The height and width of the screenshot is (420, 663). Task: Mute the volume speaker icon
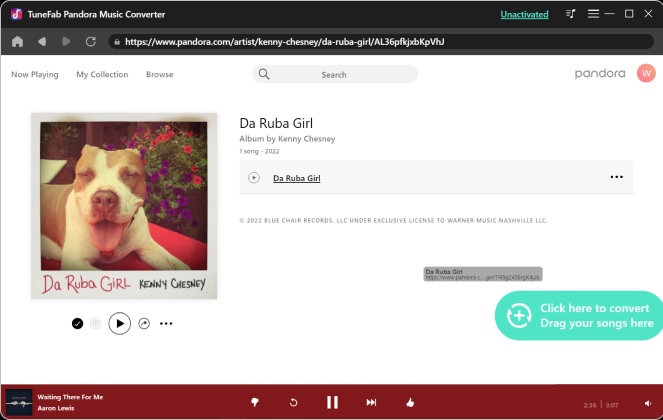[648, 404]
